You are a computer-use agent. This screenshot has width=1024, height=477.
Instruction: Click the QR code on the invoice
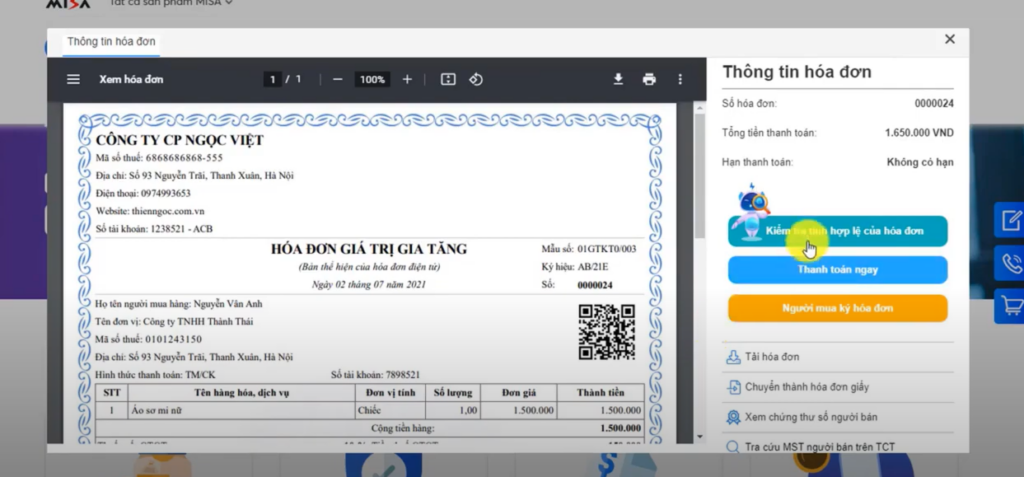click(x=607, y=332)
